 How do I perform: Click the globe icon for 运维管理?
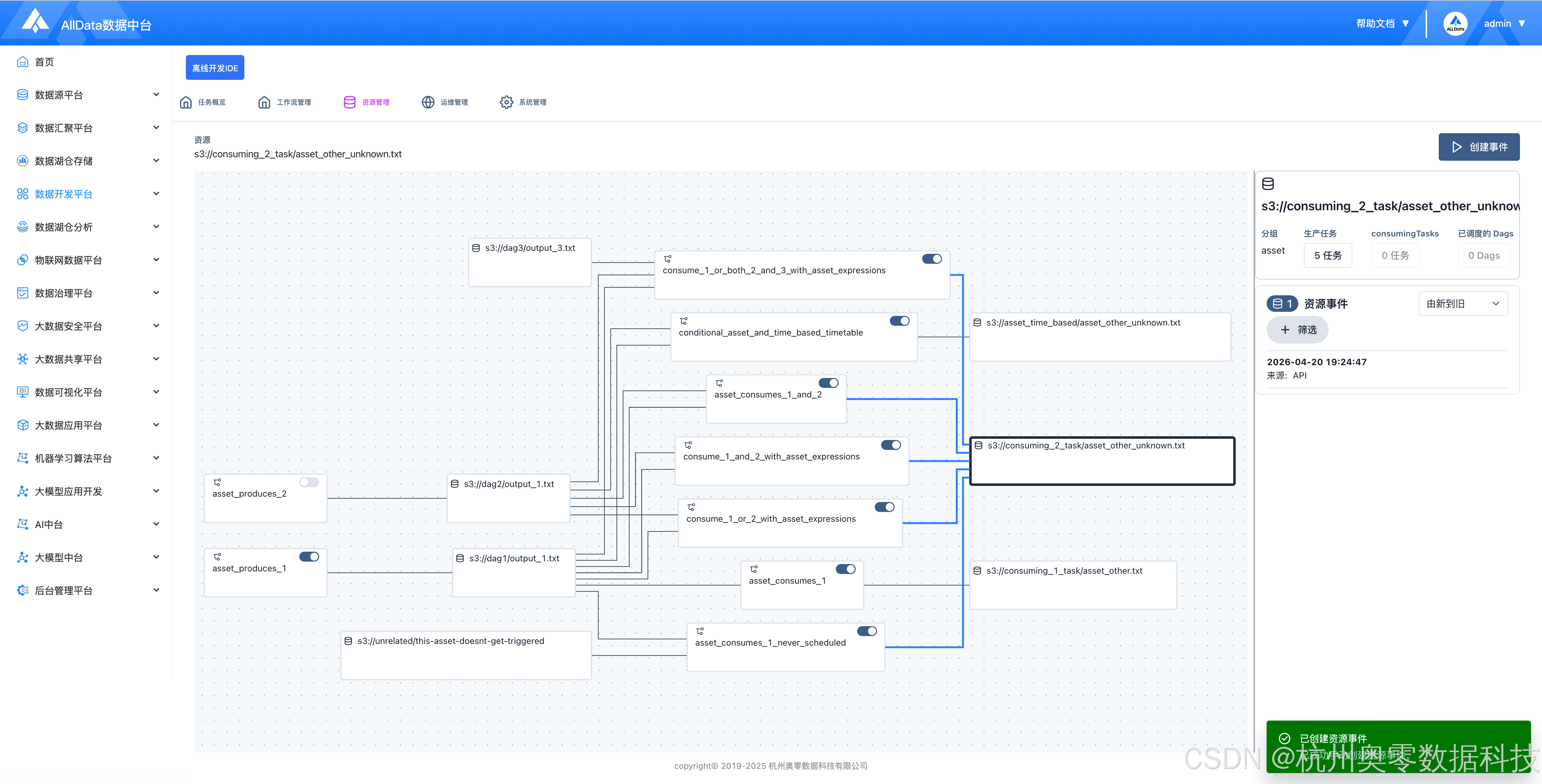coord(428,102)
